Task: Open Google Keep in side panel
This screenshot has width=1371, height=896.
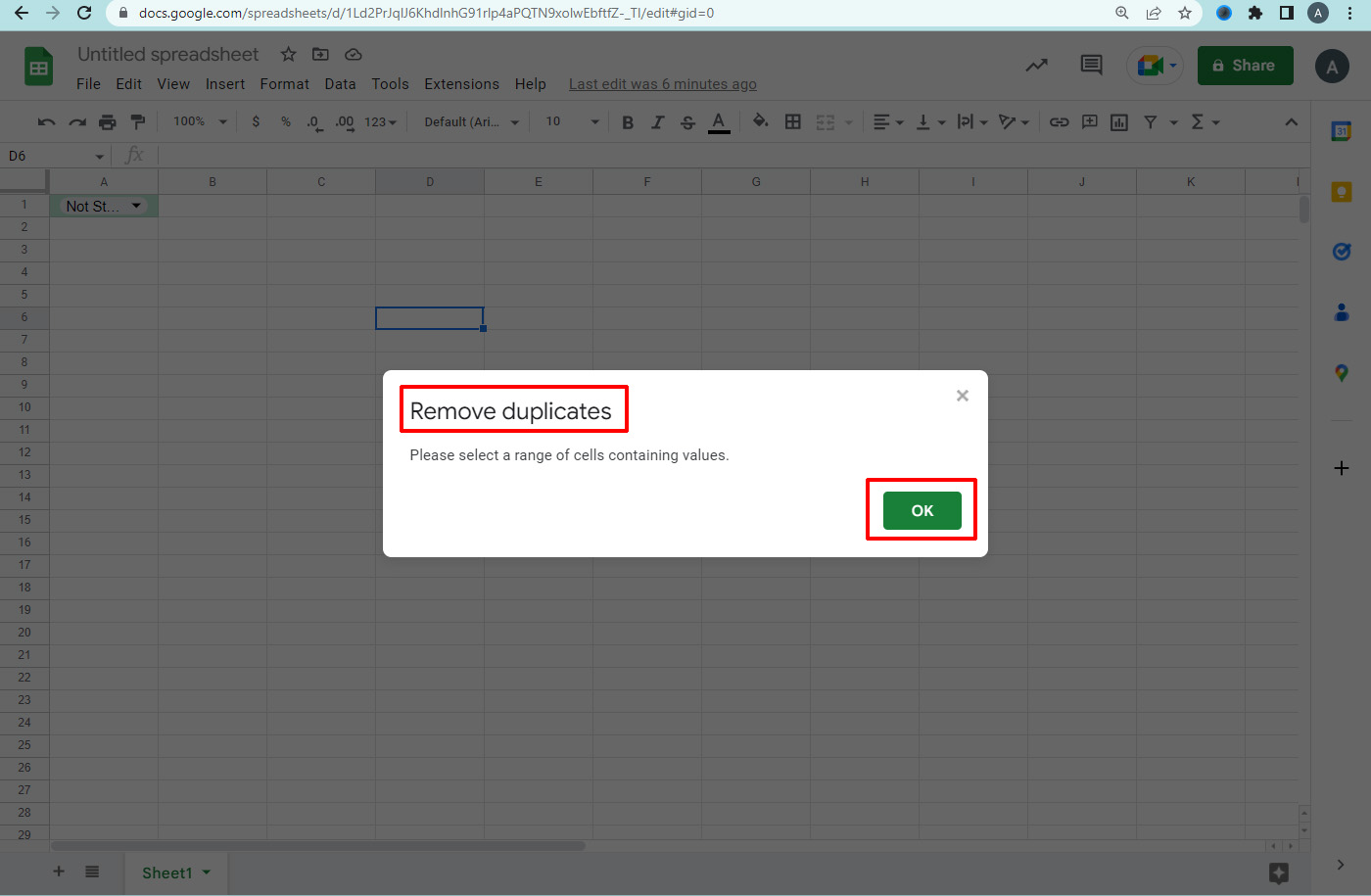Action: [x=1342, y=192]
